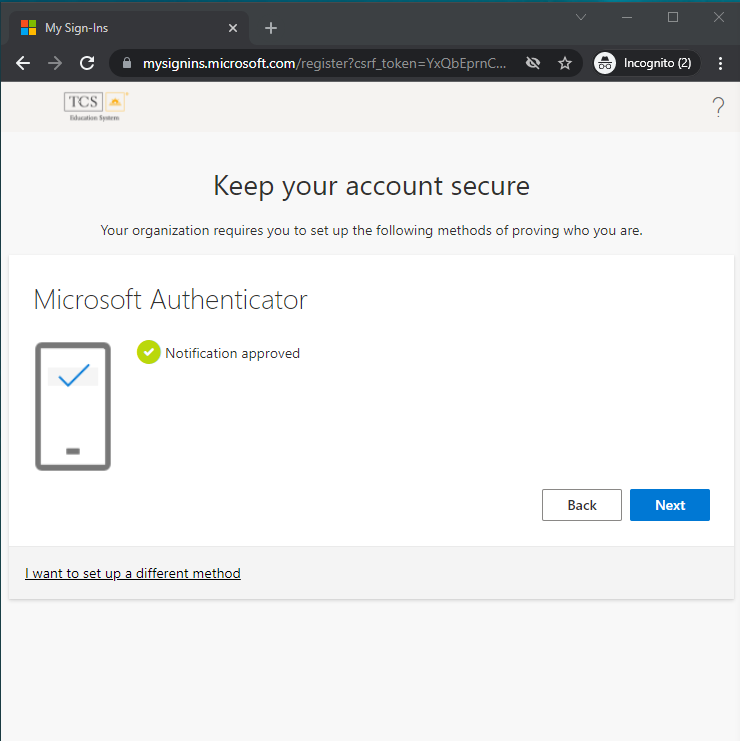Viewport: 740px width, 741px height.
Task: Click the Keep your account secure title
Action: click(371, 186)
